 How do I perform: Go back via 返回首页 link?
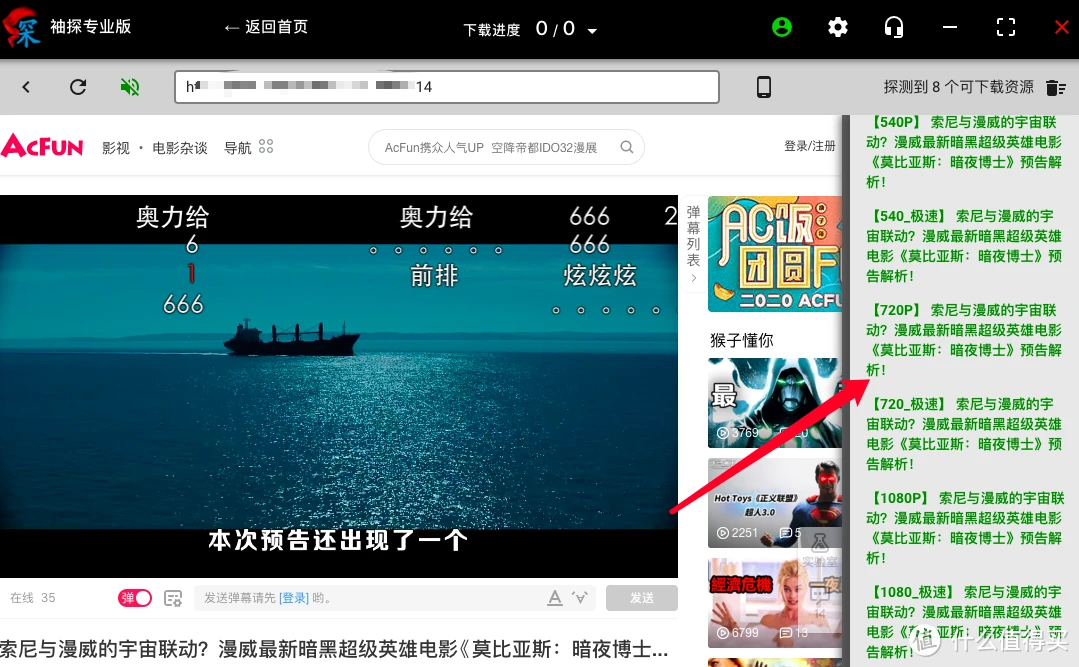pos(266,27)
